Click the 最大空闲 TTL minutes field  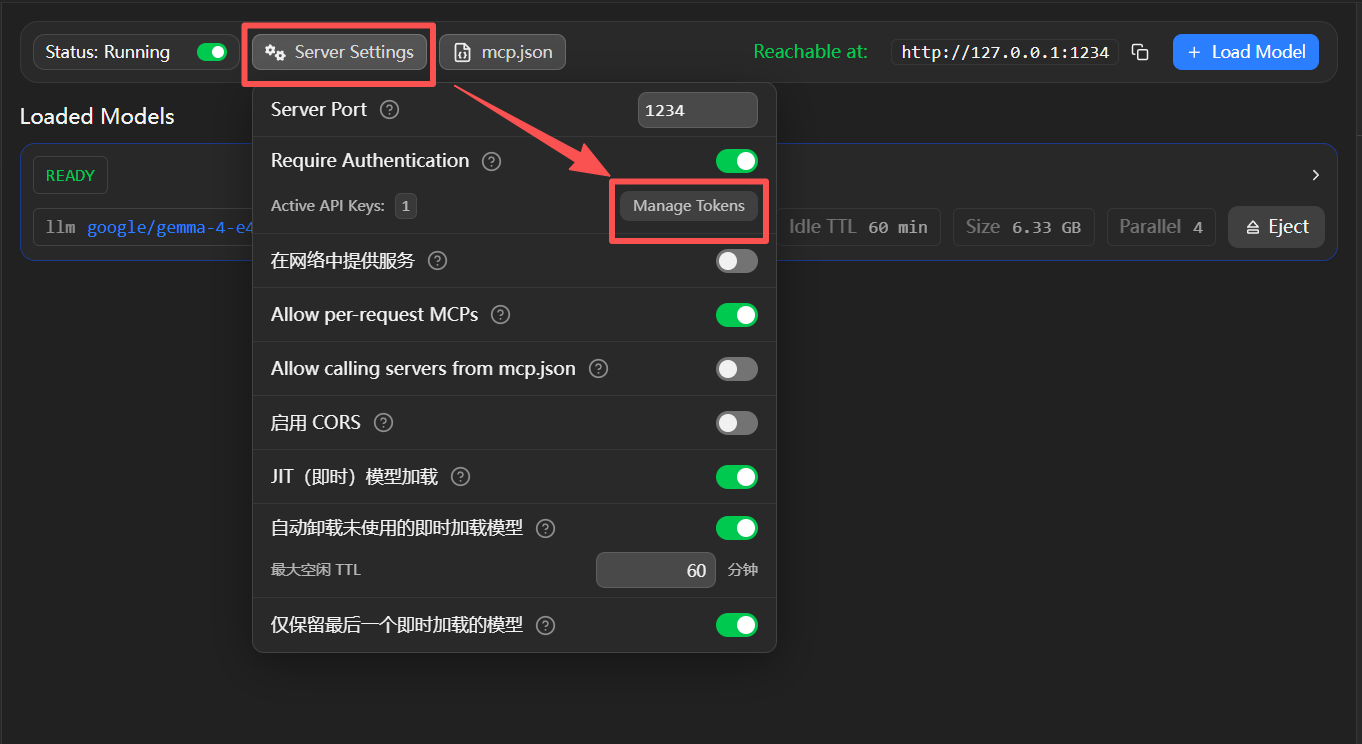coord(656,570)
